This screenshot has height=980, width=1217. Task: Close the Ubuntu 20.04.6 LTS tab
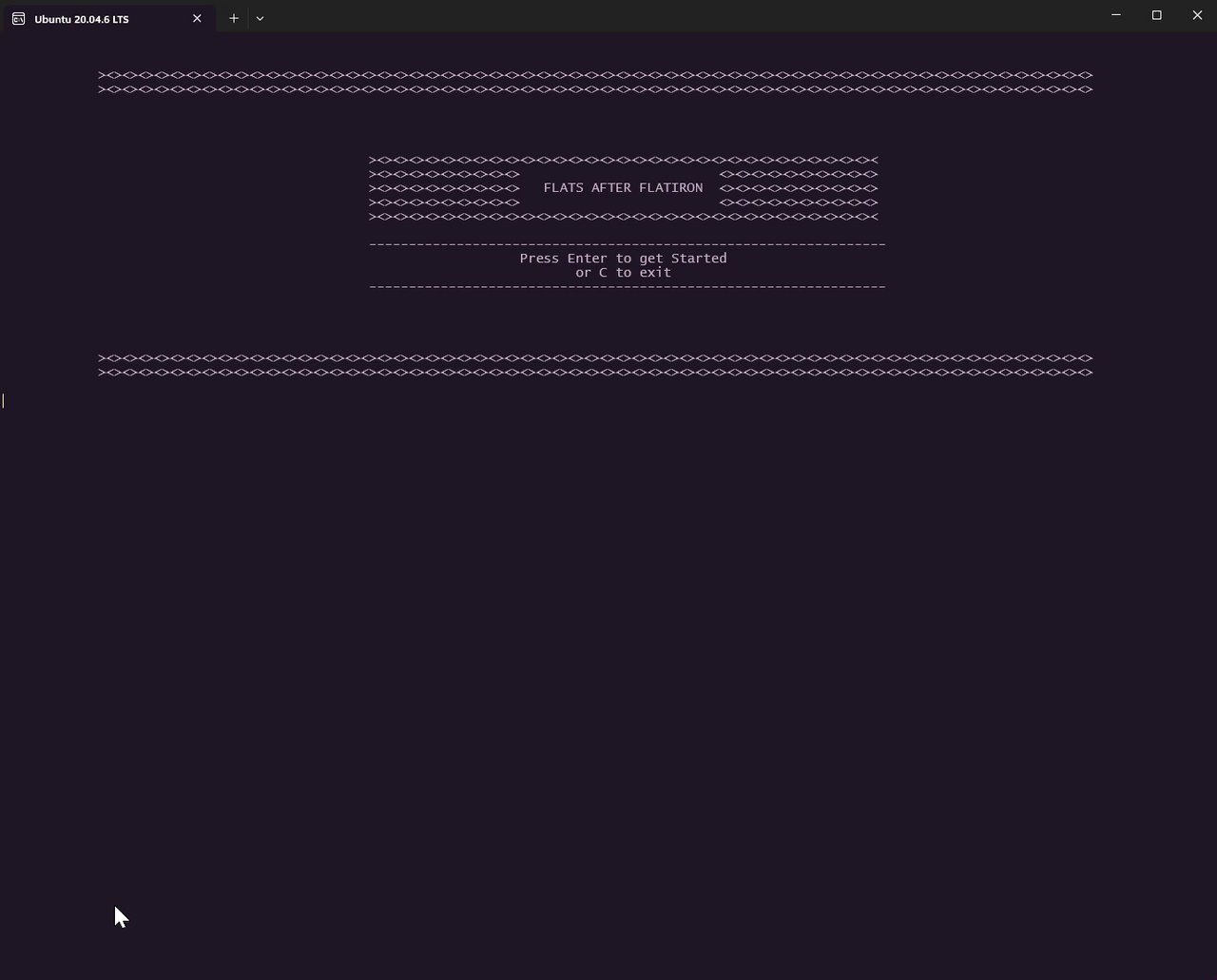(197, 18)
